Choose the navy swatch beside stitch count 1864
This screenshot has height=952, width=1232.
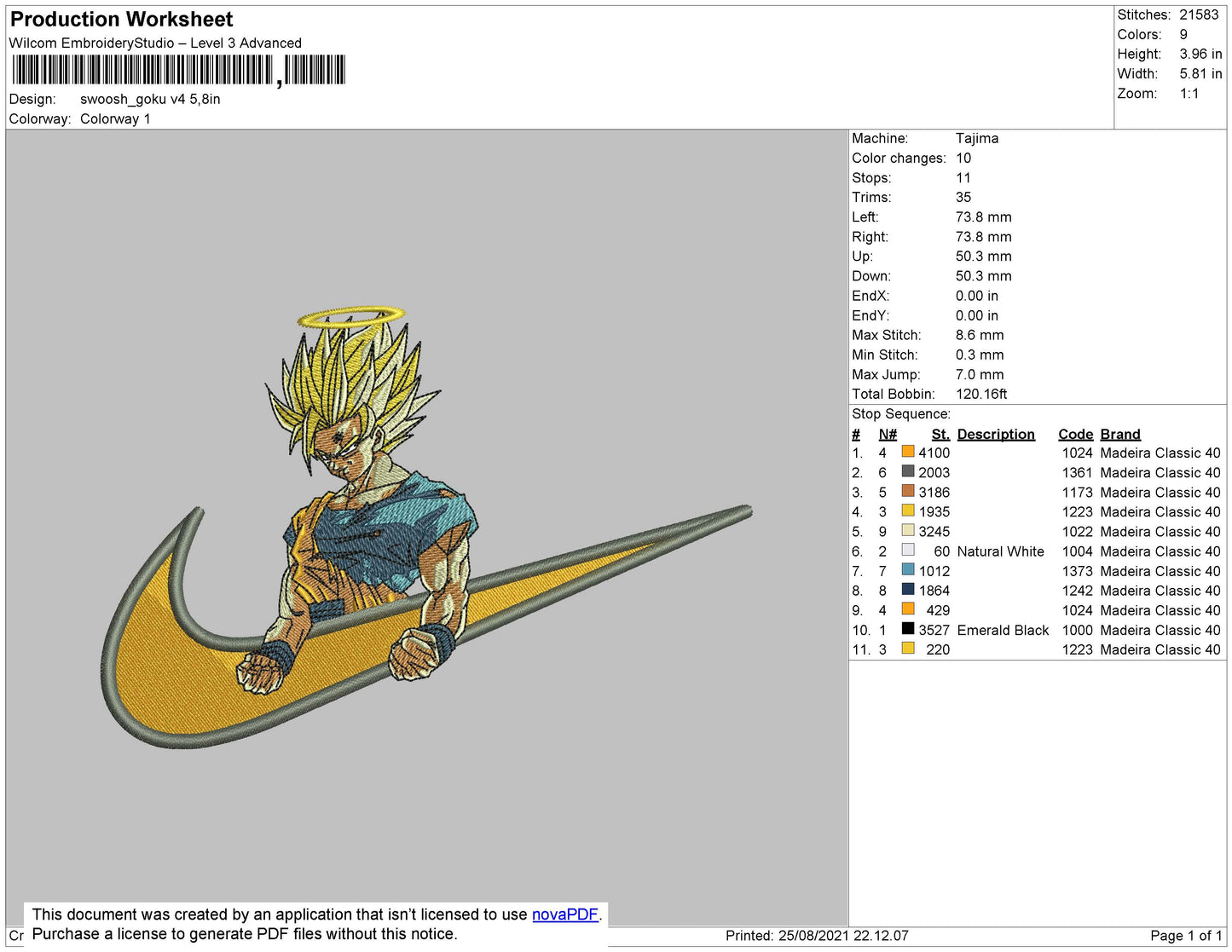(908, 590)
